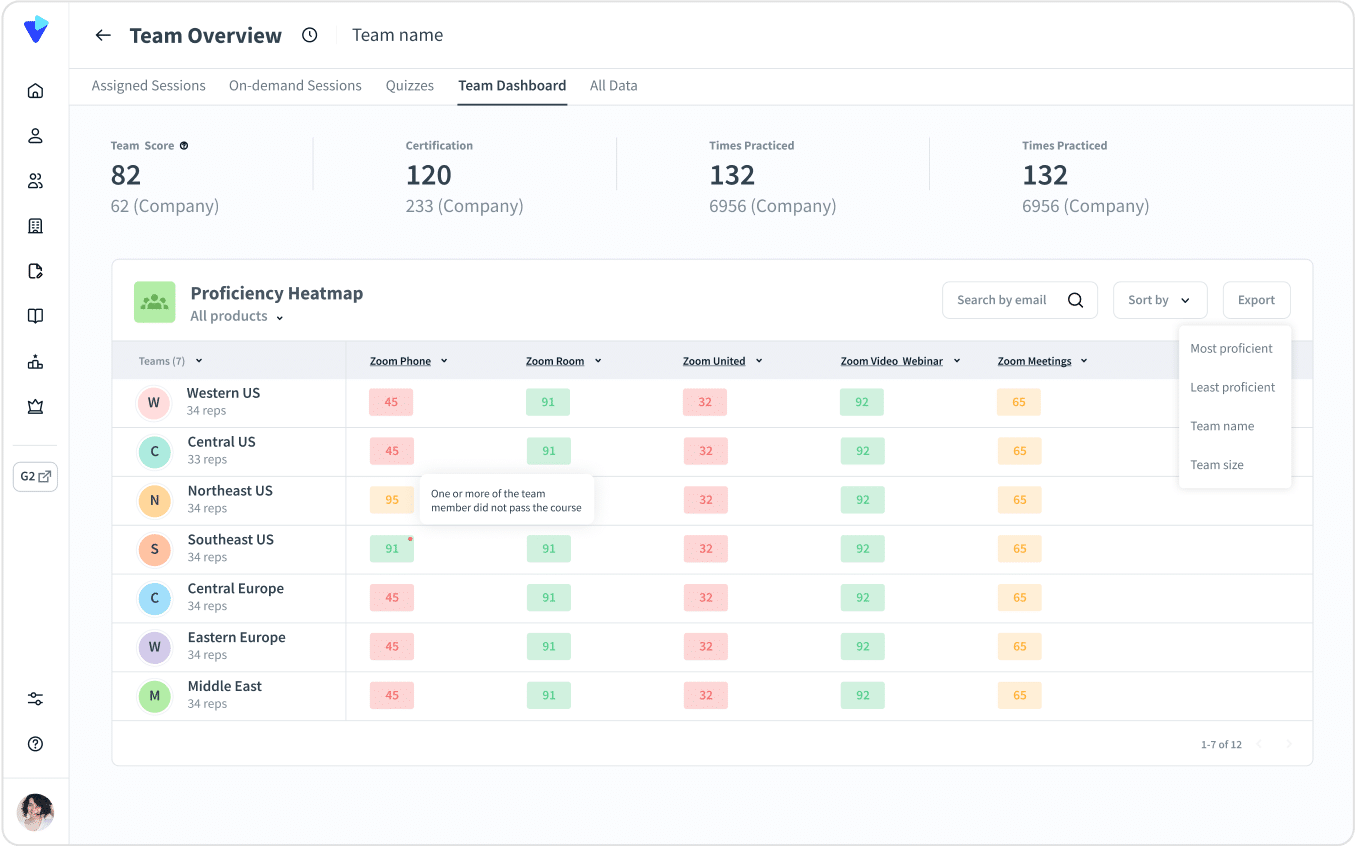Click Northeast US Zoom Phone score 95

click(x=392, y=500)
